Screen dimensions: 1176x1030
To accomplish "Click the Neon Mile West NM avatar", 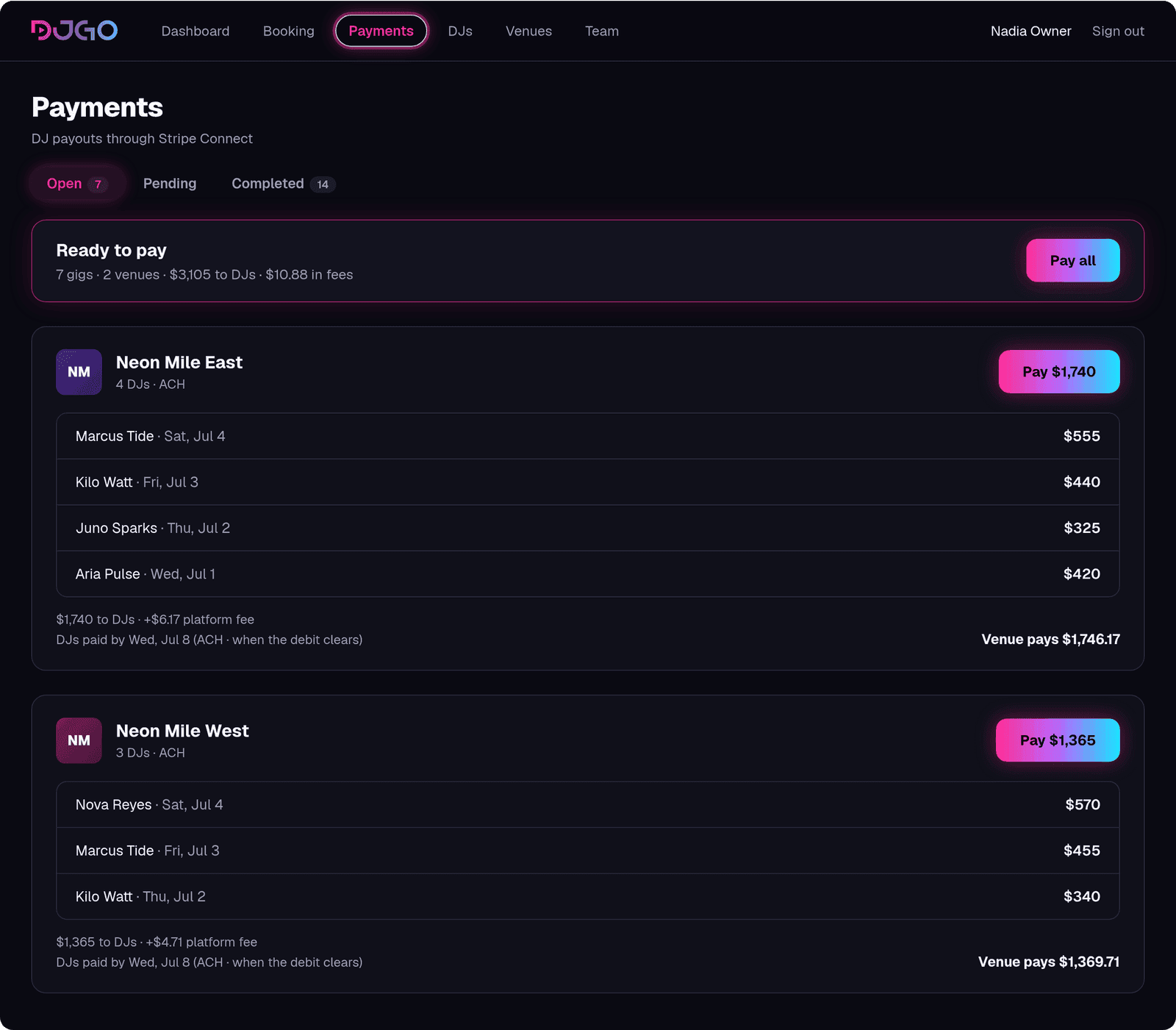I will pos(79,740).
